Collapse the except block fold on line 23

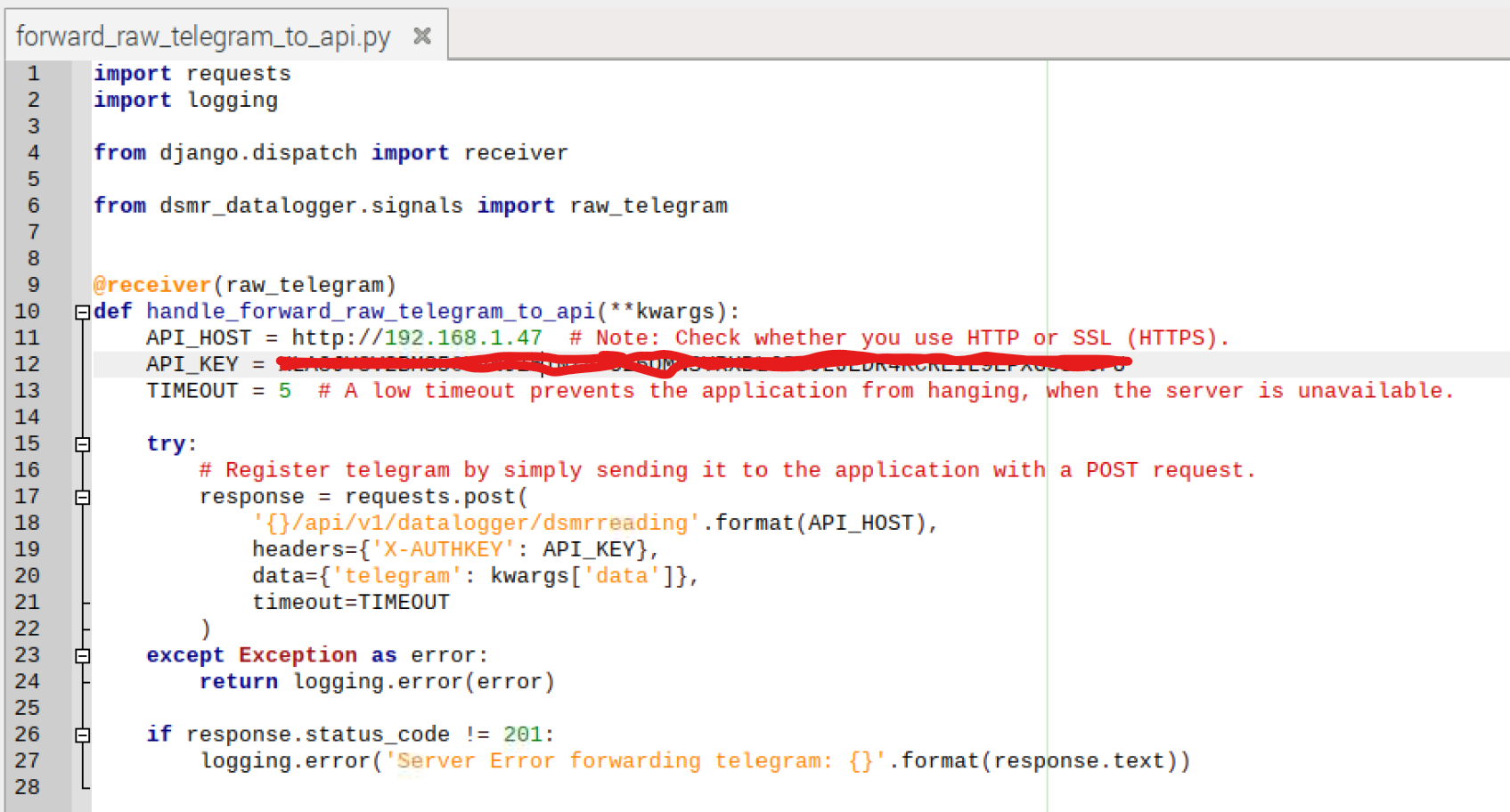coord(83,656)
